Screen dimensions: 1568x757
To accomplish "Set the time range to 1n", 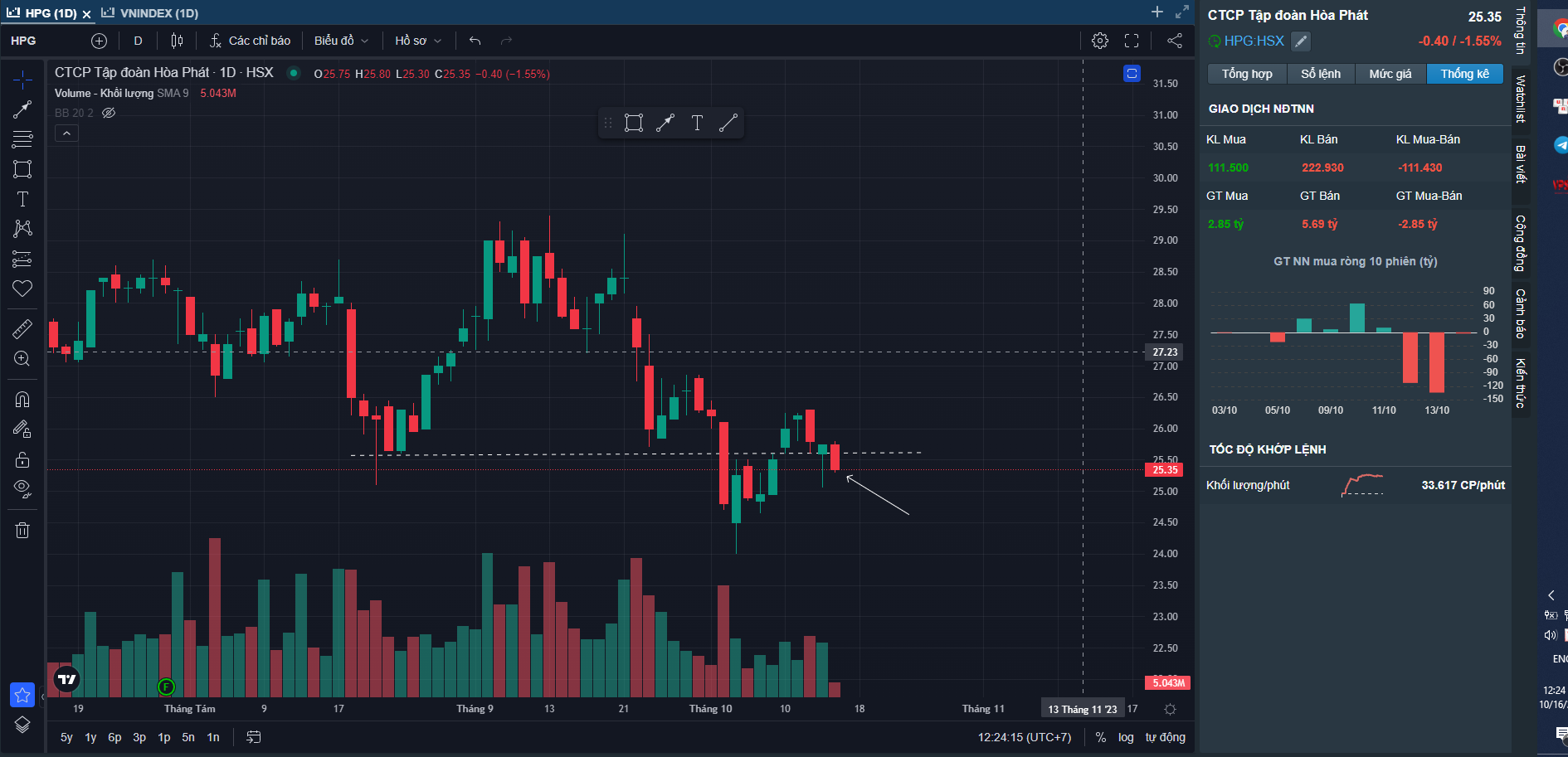I will (213, 737).
